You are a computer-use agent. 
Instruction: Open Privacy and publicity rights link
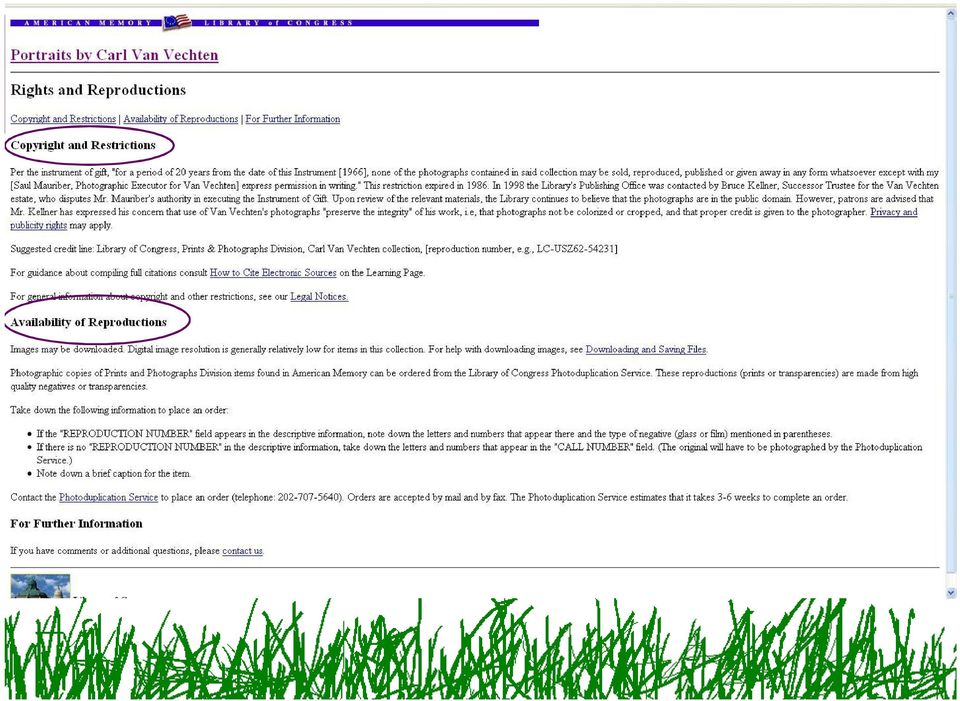pos(893,212)
